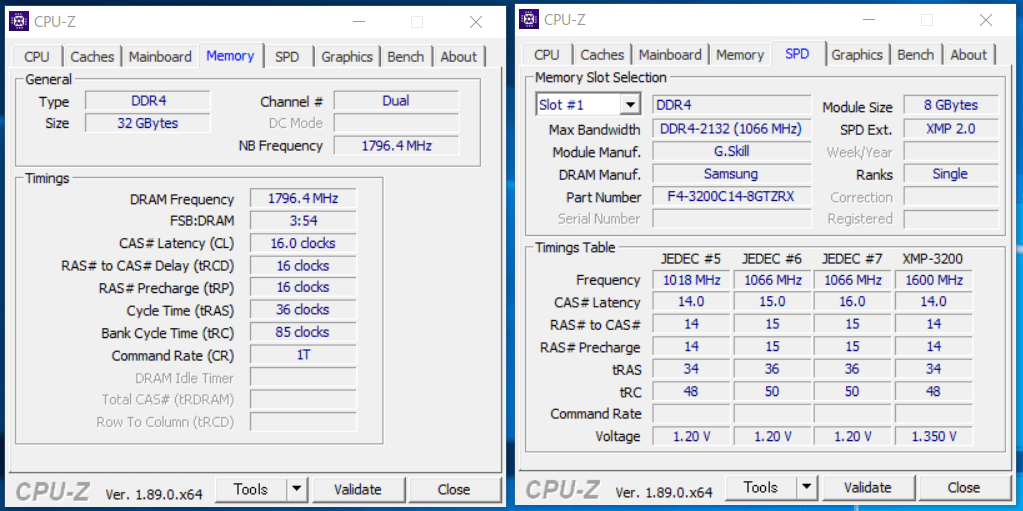
Task: Open Mainboard tab in left CPU-Z window
Action: click(x=160, y=57)
